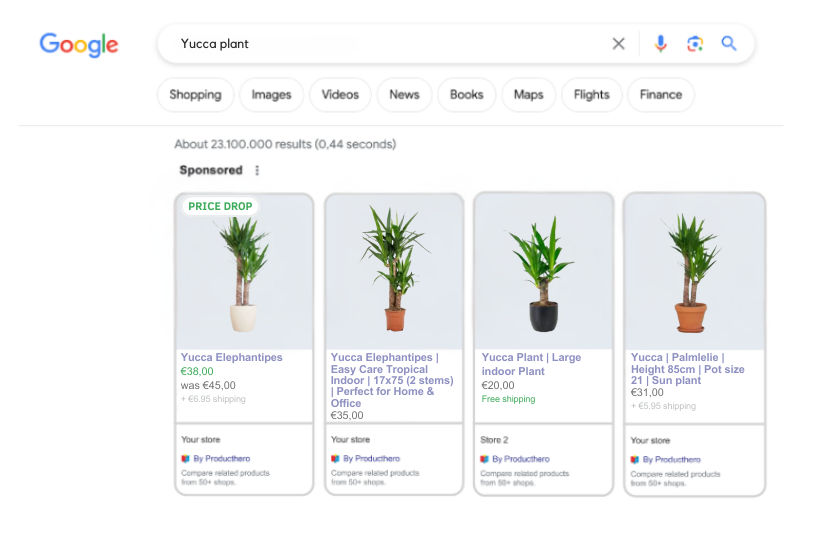The height and width of the screenshot is (539, 829).
Task: Open the Yucca Palmlelie Height 85cm link
Action: [687, 369]
